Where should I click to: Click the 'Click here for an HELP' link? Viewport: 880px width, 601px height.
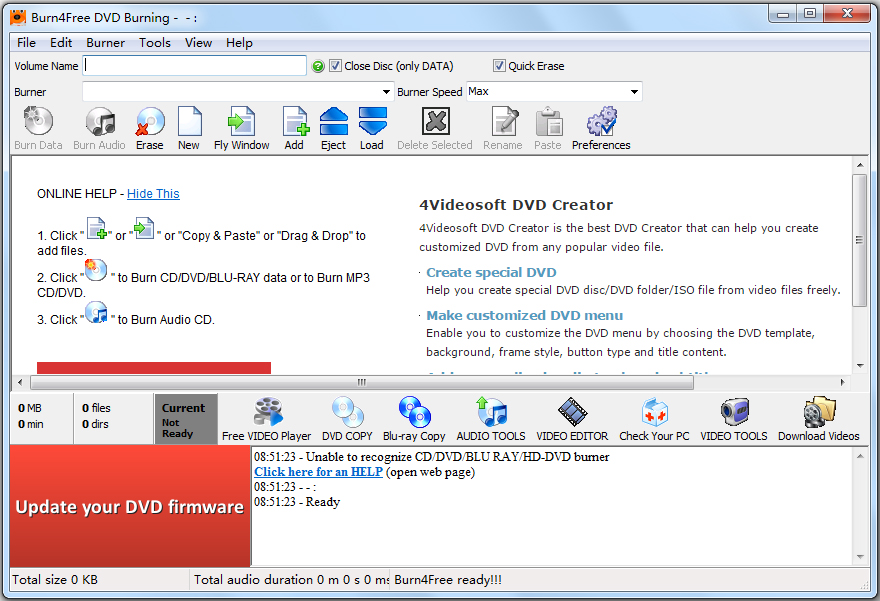pyautogui.click(x=318, y=472)
